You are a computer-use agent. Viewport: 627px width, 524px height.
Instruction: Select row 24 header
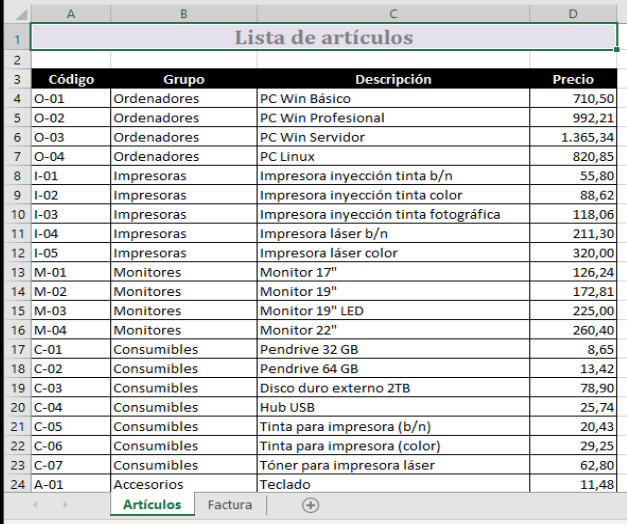point(17,484)
